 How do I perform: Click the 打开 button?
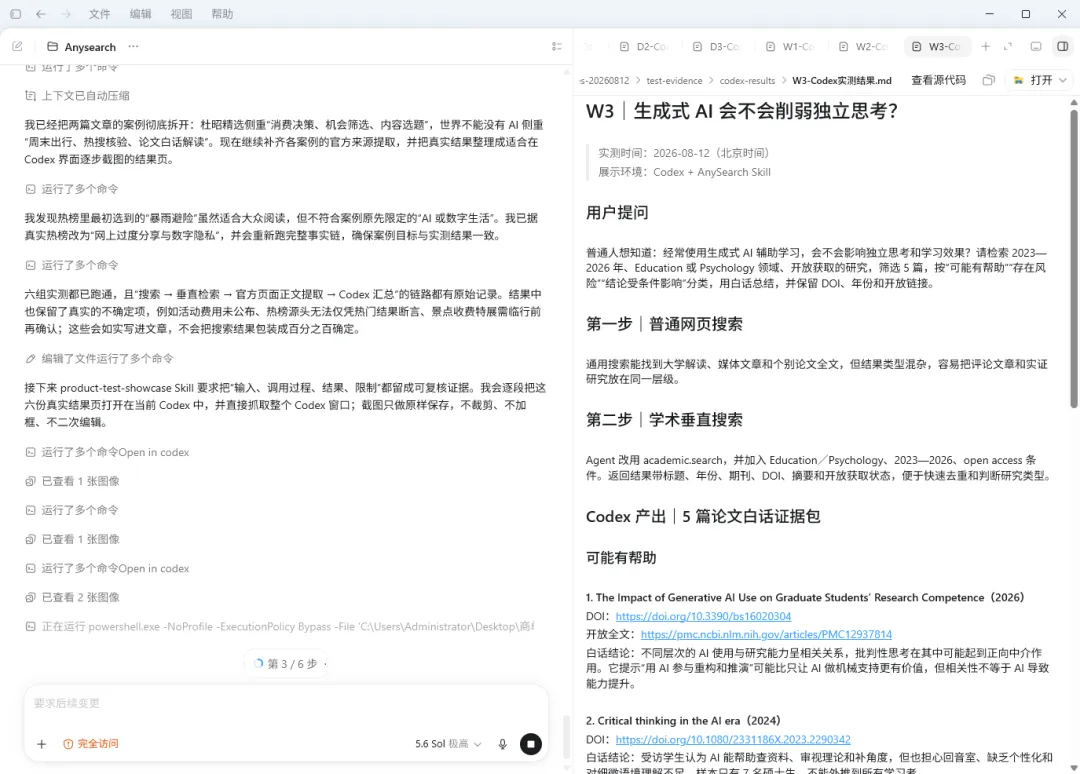click(1033, 80)
